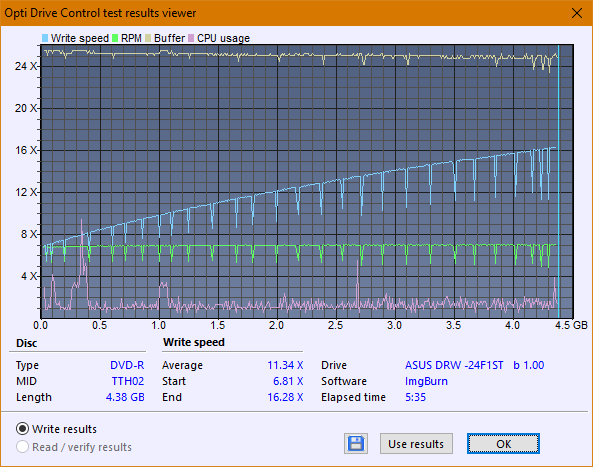Screen dimensions: 593x467
Task: Click the elapsed time value 5:35
Action: [x=415, y=397]
